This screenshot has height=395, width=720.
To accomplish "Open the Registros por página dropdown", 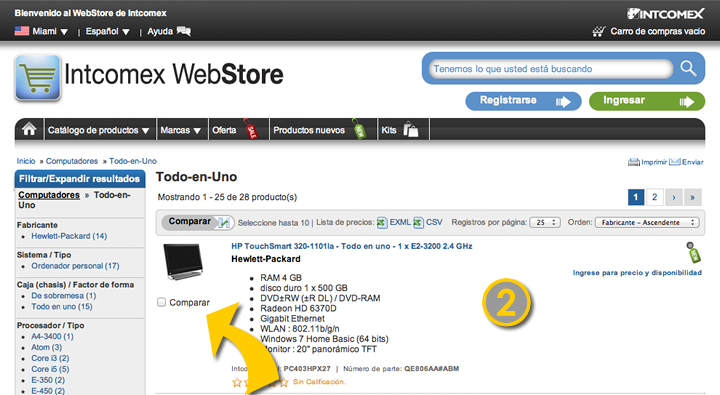I will tap(545, 222).
